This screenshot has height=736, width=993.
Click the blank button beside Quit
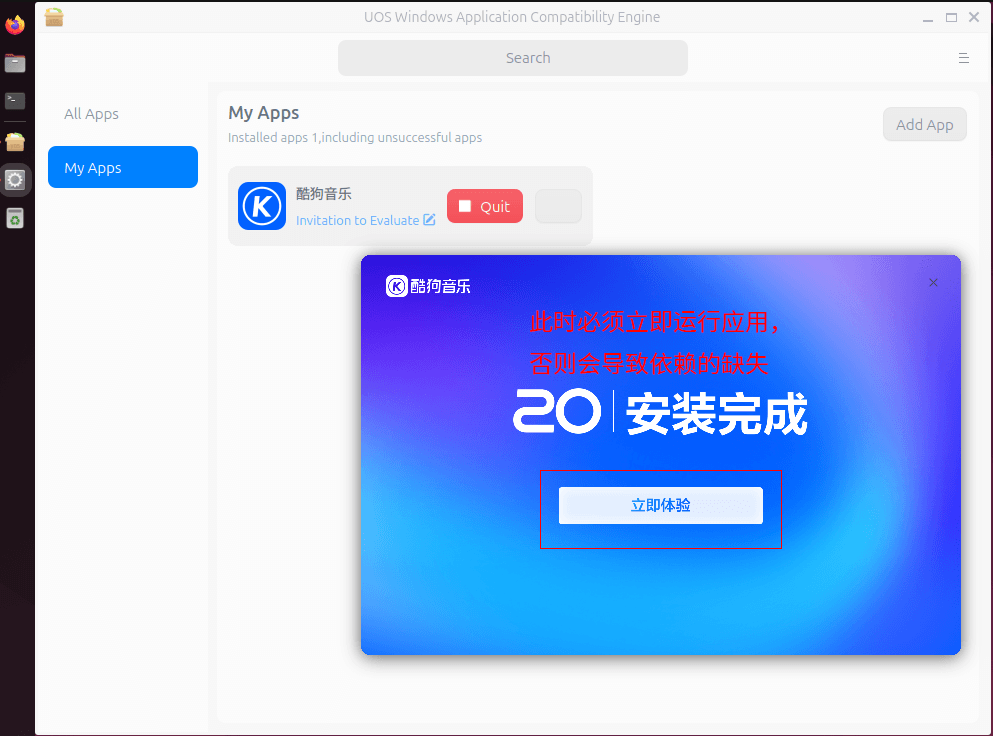(559, 206)
